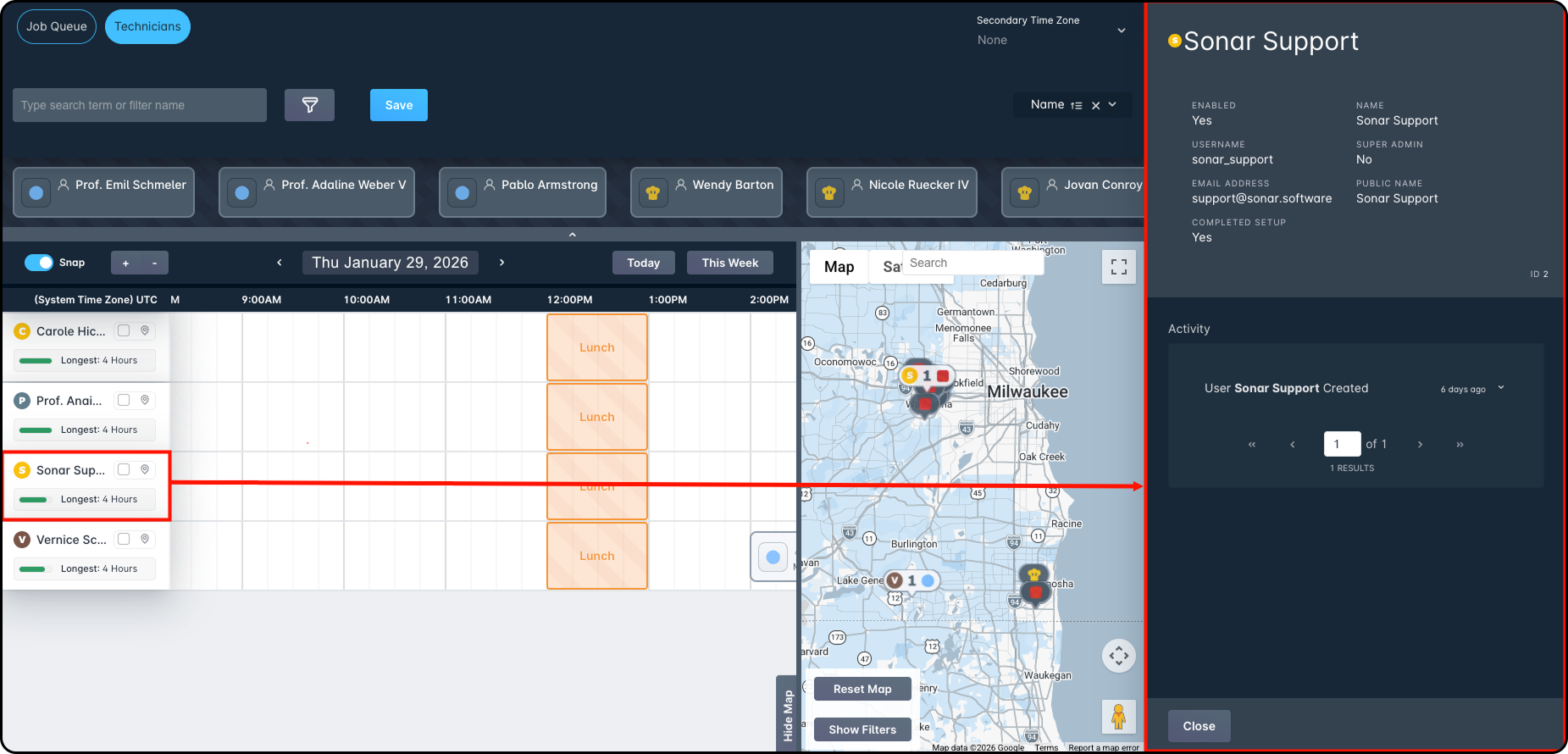Check the checkbox for Carole Hic...
Screen dimensions: 1568x754
coord(124,330)
